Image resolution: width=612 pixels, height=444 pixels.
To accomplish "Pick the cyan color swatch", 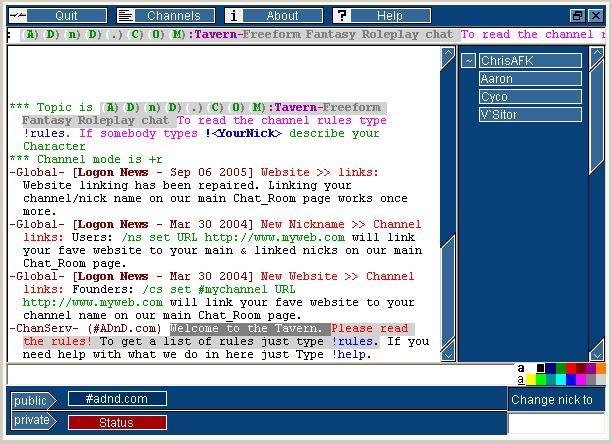I will pos(561,379).
